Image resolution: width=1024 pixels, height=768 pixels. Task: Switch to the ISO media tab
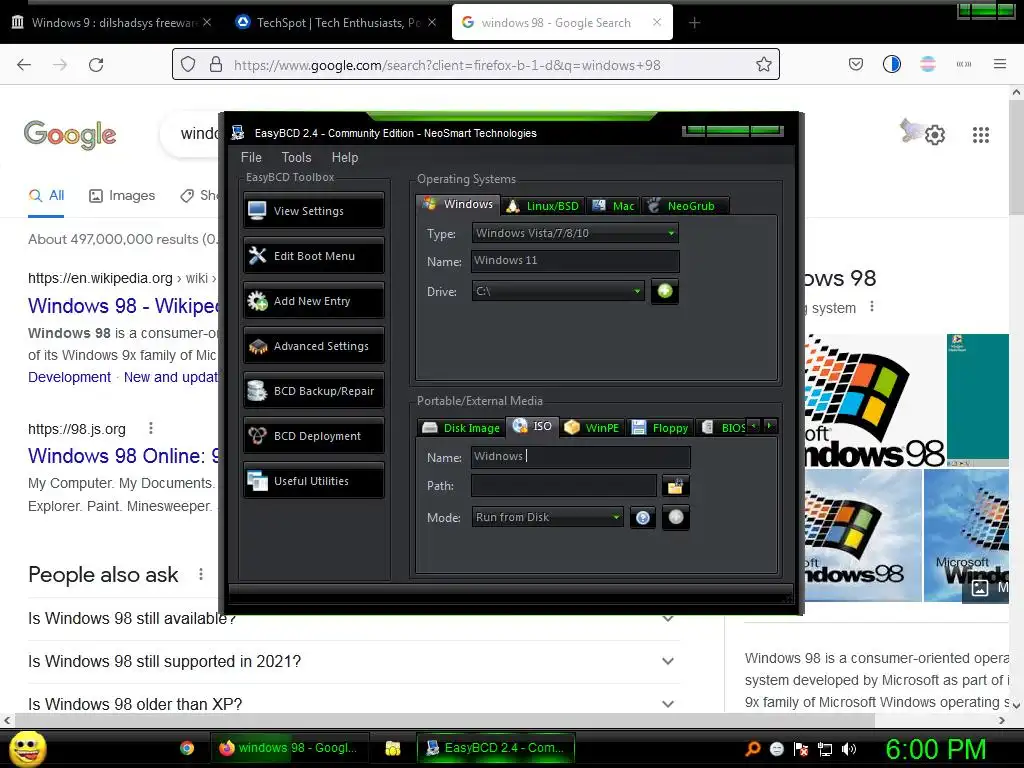click(x=533, y=426)
